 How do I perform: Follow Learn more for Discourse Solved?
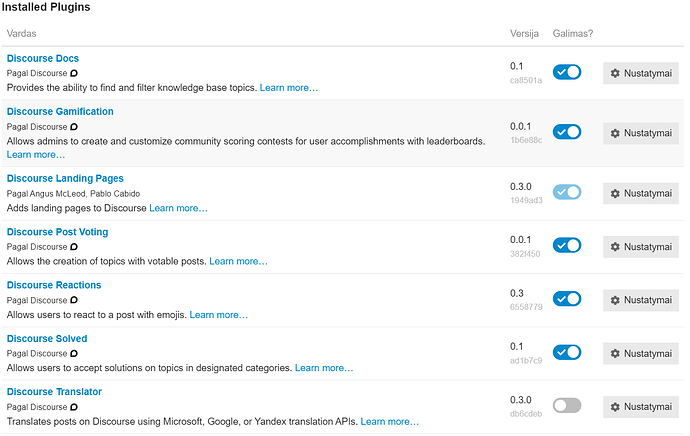pyautogui.click(x=324, y=368)
